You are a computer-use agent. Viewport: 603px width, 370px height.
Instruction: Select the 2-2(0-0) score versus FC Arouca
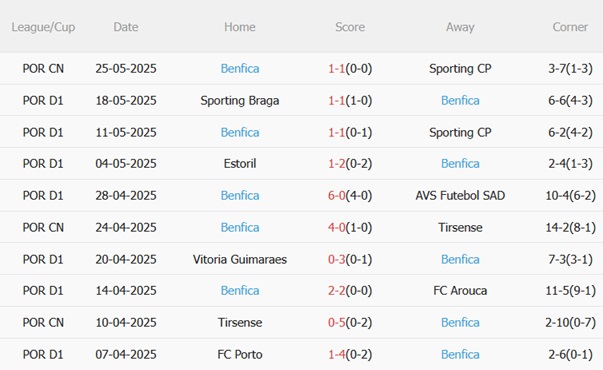350,290
